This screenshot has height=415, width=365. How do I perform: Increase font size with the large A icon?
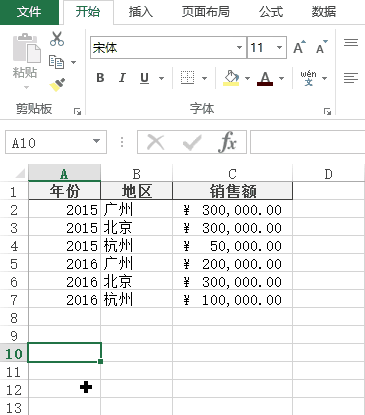coord(299,48)
